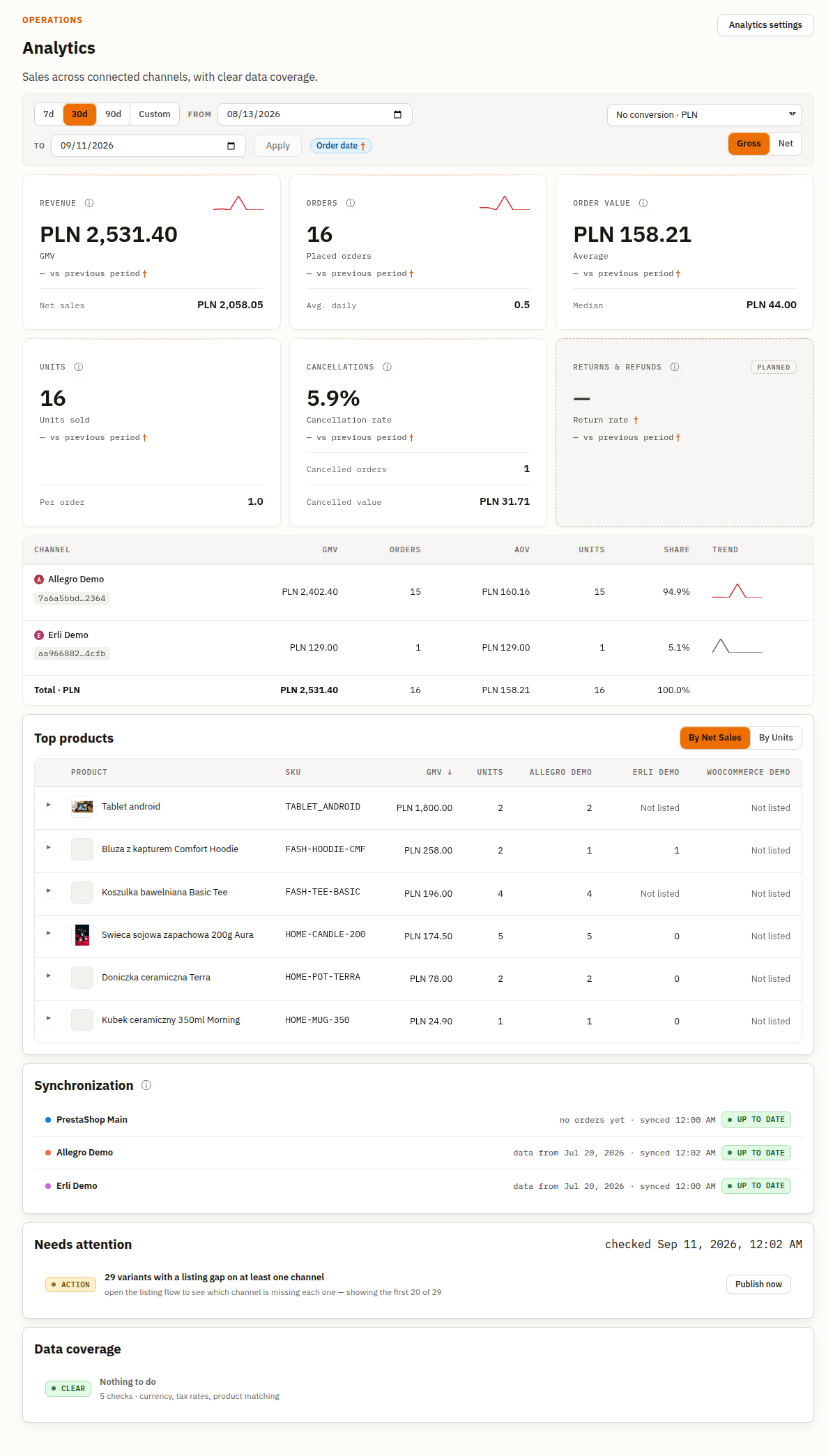Click the Publish now button
The image size is (826, 1456).
[758, 1284]
